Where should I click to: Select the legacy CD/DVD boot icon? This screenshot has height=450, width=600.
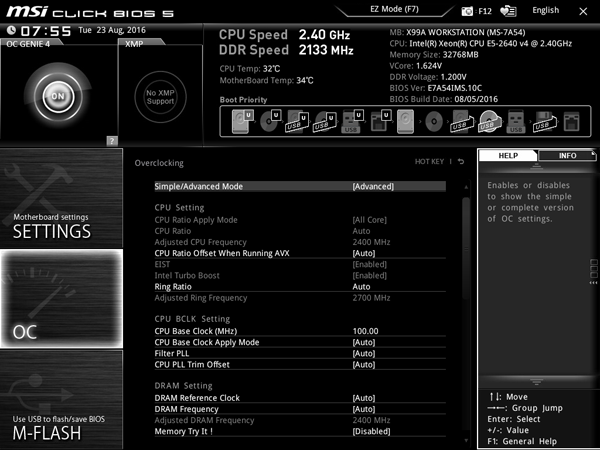434,121
